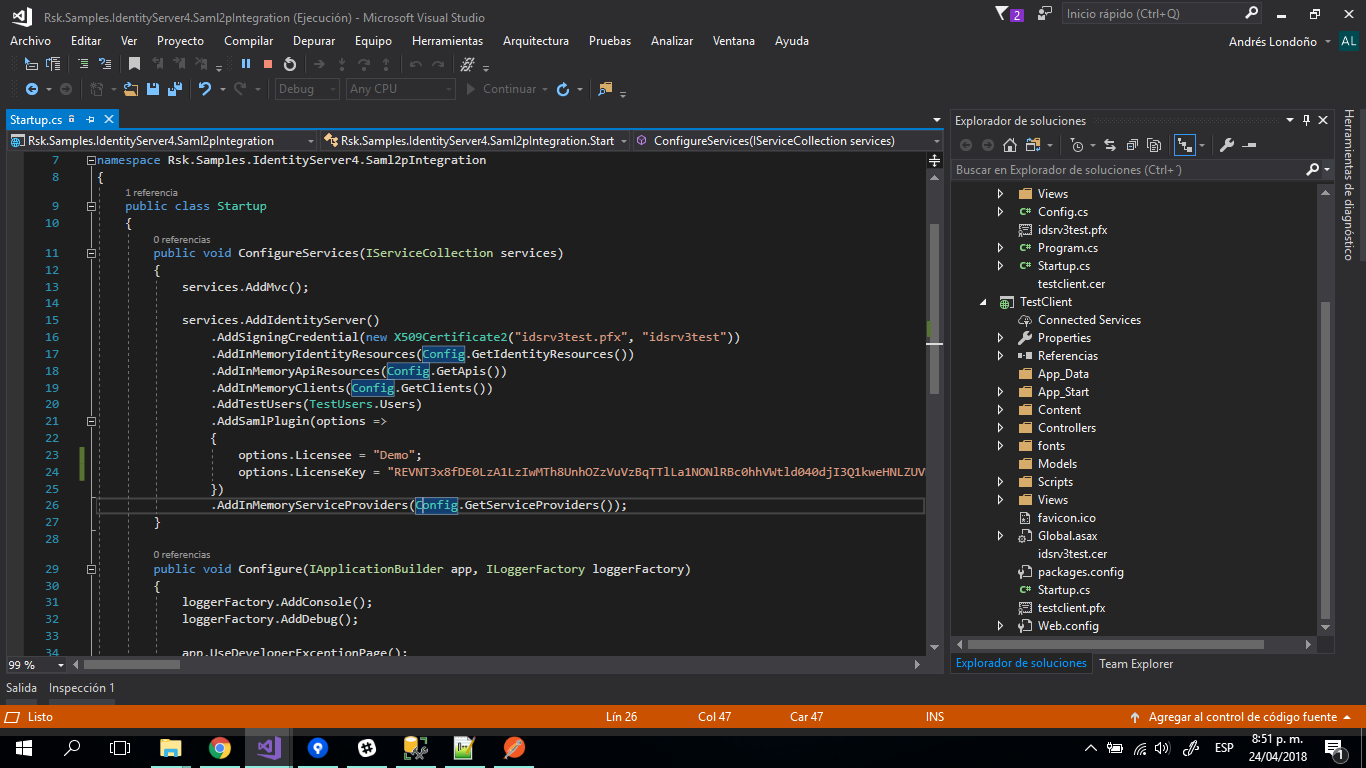The height and width of the screenshot is (768, 1366).
Task: Go to Home in Solution Explorer
Action: (1010, 145)
